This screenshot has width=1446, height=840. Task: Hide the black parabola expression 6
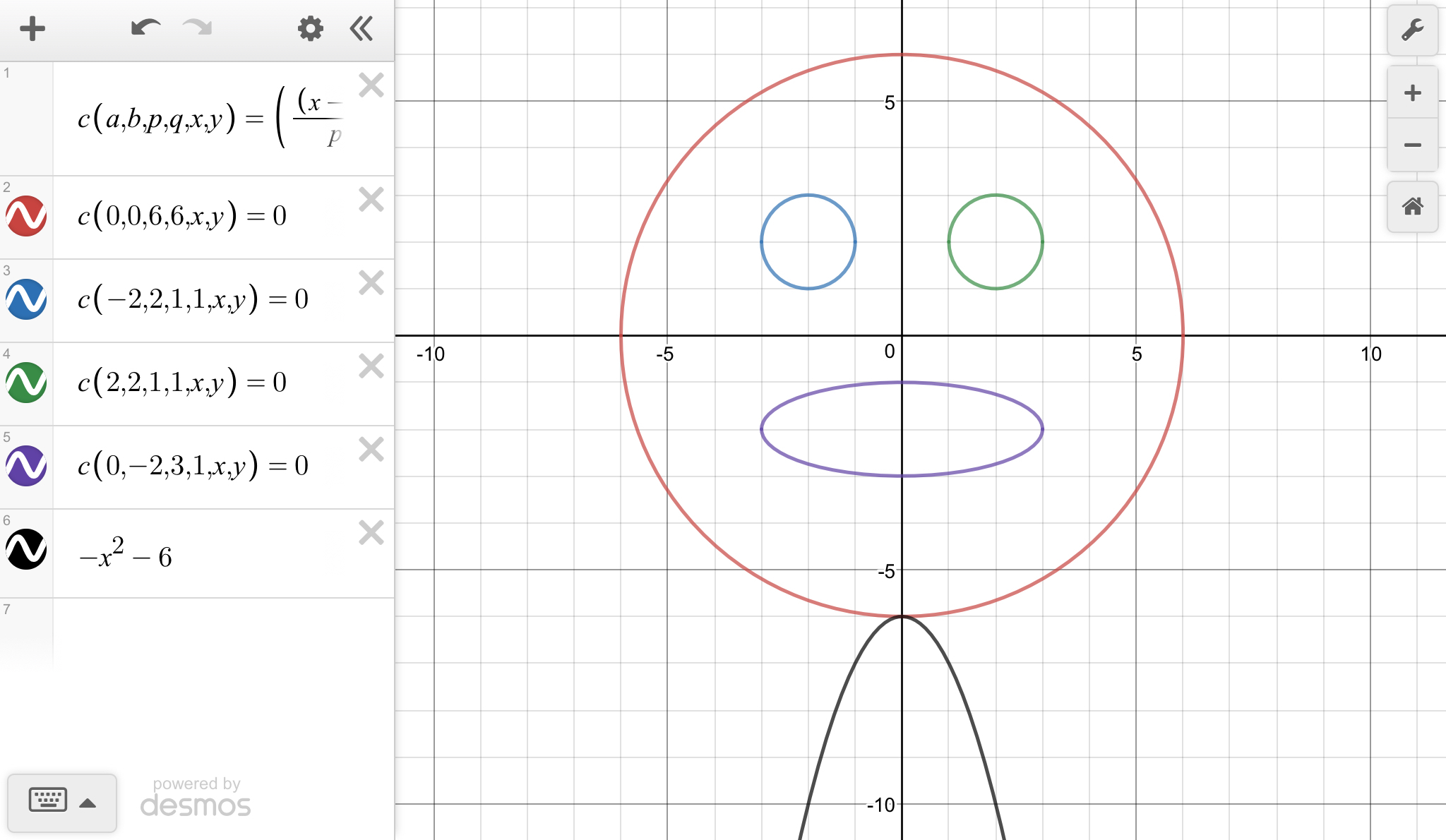pyautogui.click(x=27, y=549)
